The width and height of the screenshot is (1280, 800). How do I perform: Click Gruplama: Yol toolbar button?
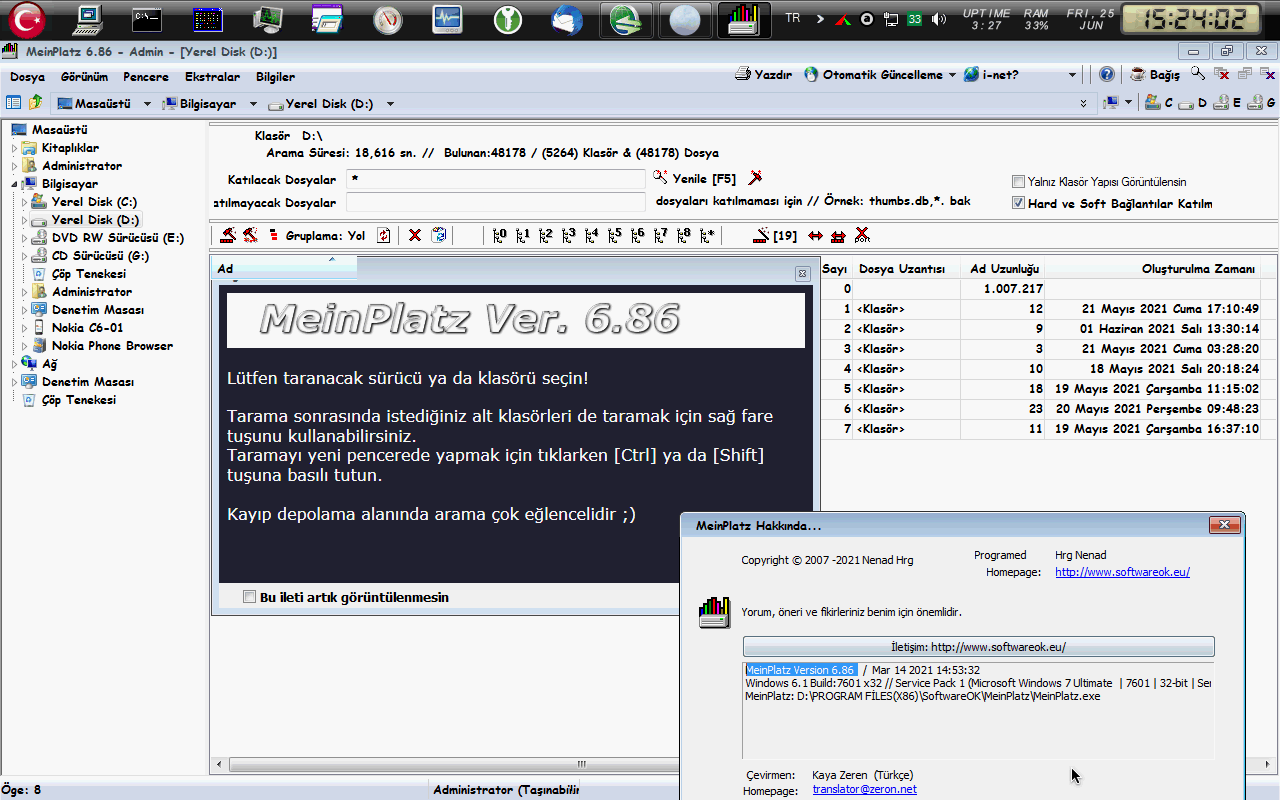[x=317, y=236]
